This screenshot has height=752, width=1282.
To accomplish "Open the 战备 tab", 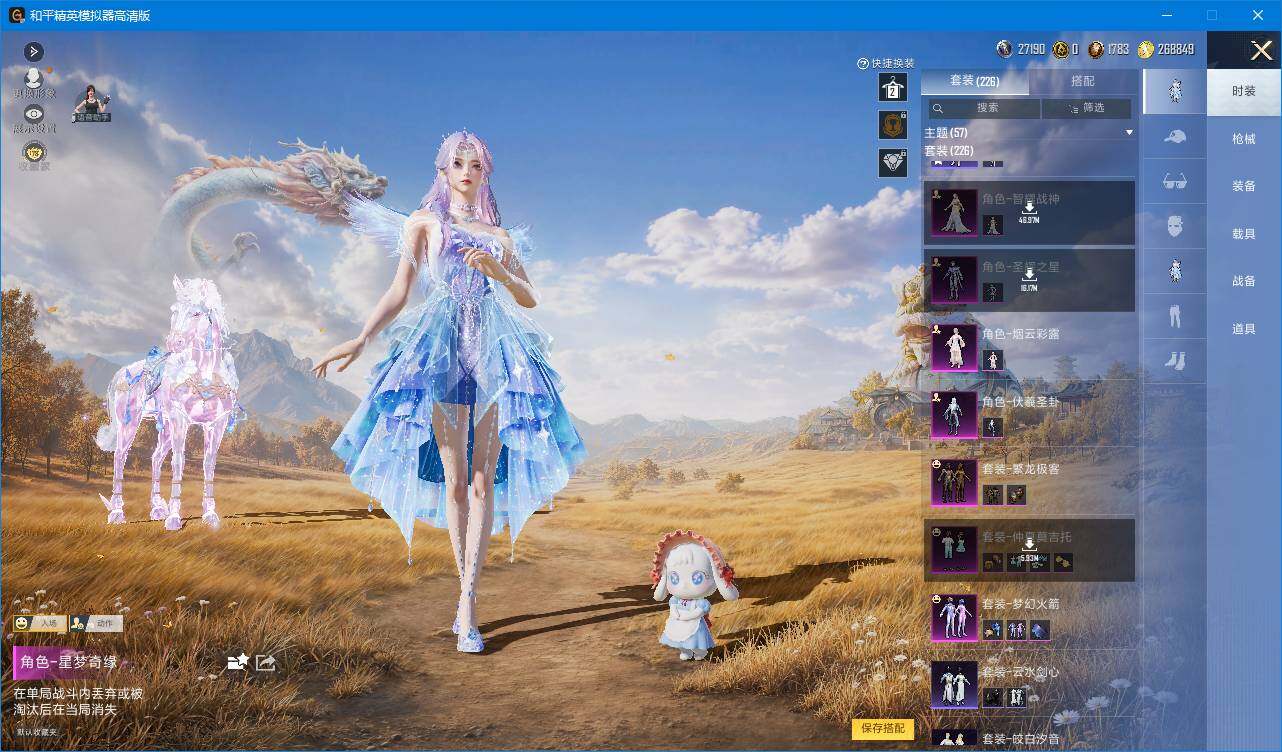I will coord(1244,281).
